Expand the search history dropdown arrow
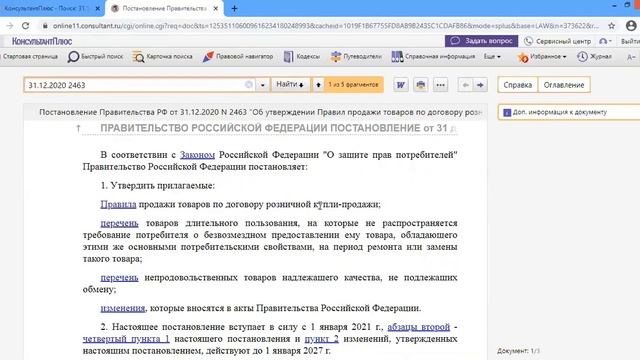Screen dimensions: 640x360 tap(263, 85)
